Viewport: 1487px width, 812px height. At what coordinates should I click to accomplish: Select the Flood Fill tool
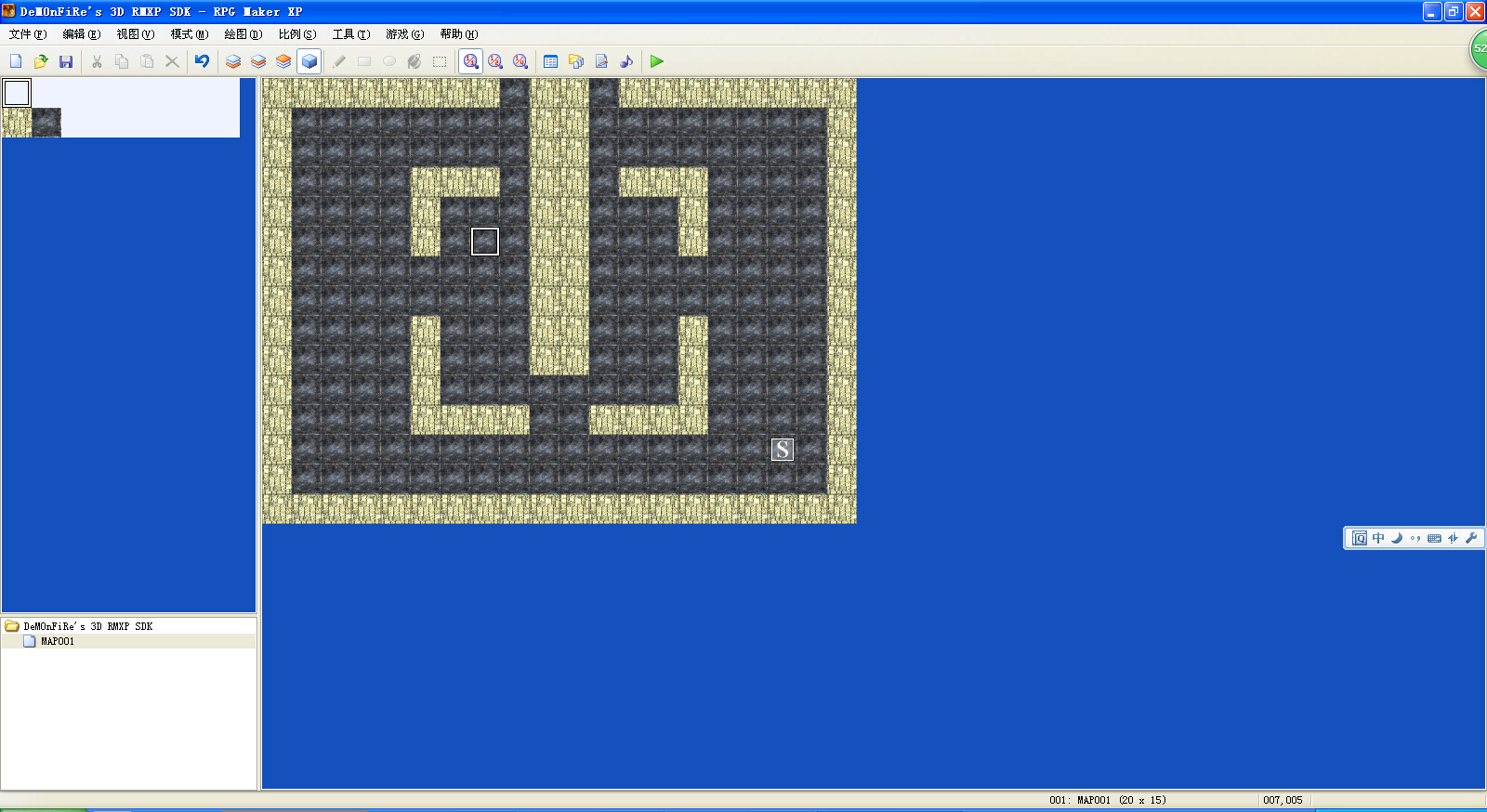415,61
